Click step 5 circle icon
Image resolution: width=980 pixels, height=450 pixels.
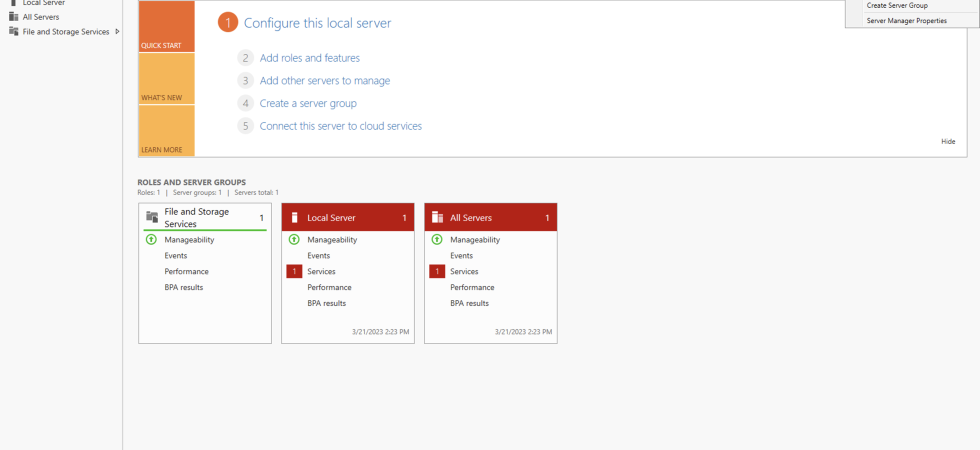(x=246, y=126)
